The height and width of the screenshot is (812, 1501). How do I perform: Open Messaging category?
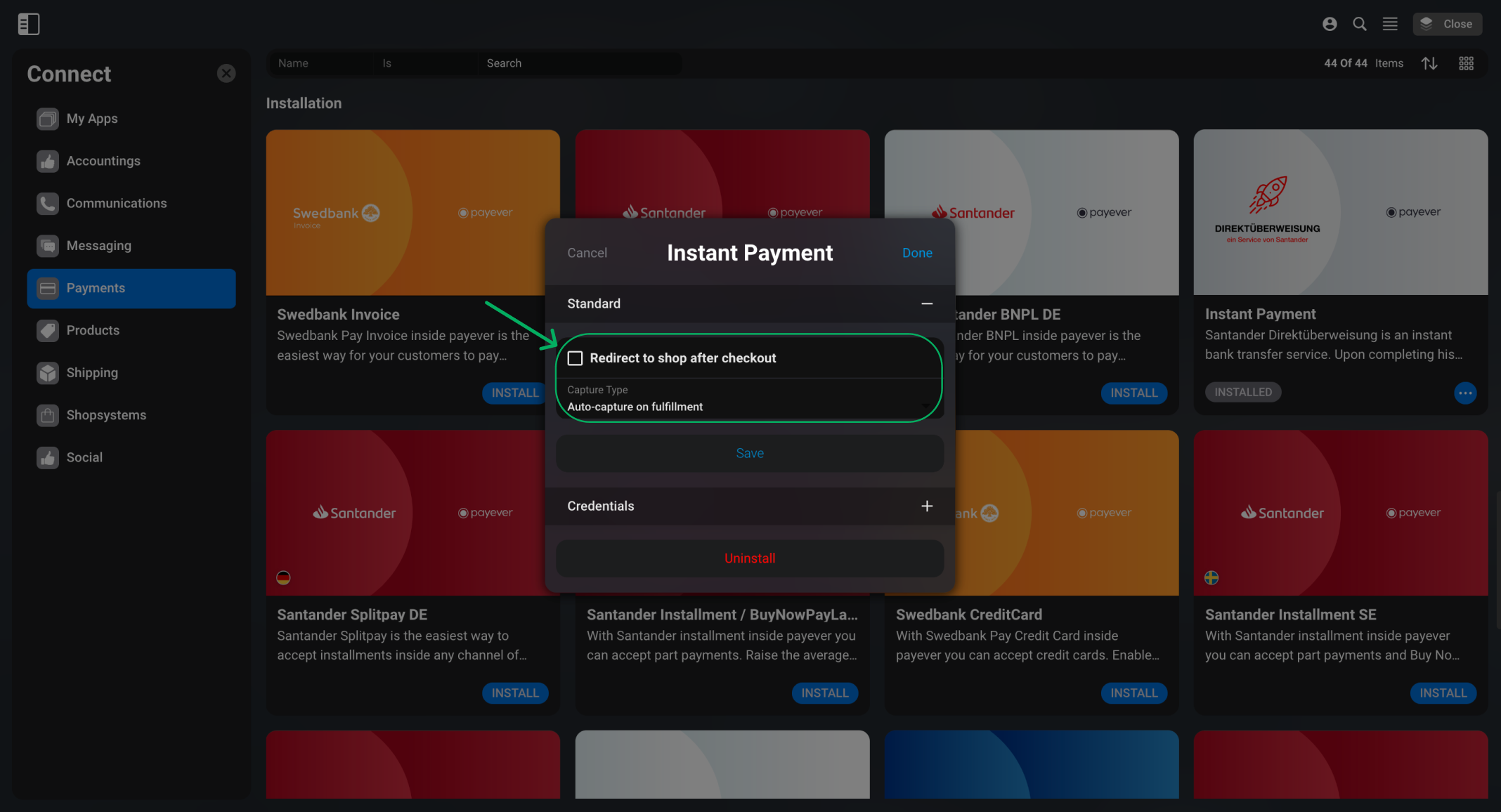tap(131, 246)
